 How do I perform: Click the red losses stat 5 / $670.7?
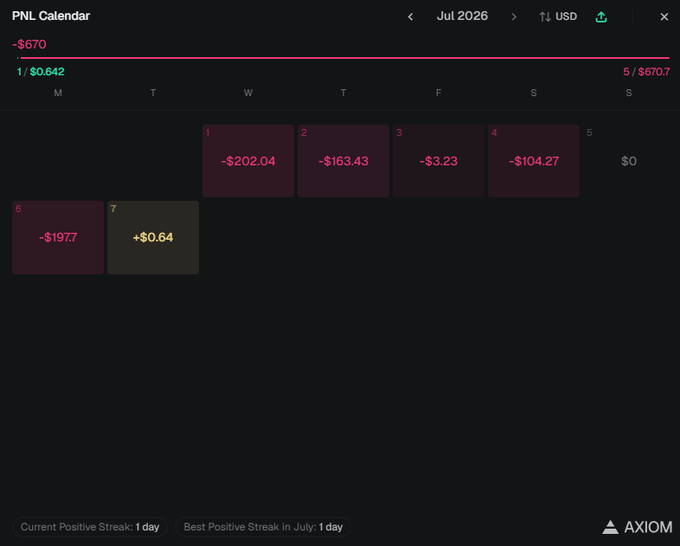point(646,72)
